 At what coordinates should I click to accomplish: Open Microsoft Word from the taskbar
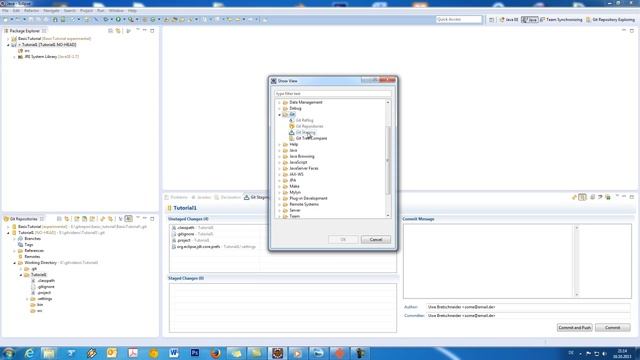(174, 353)
